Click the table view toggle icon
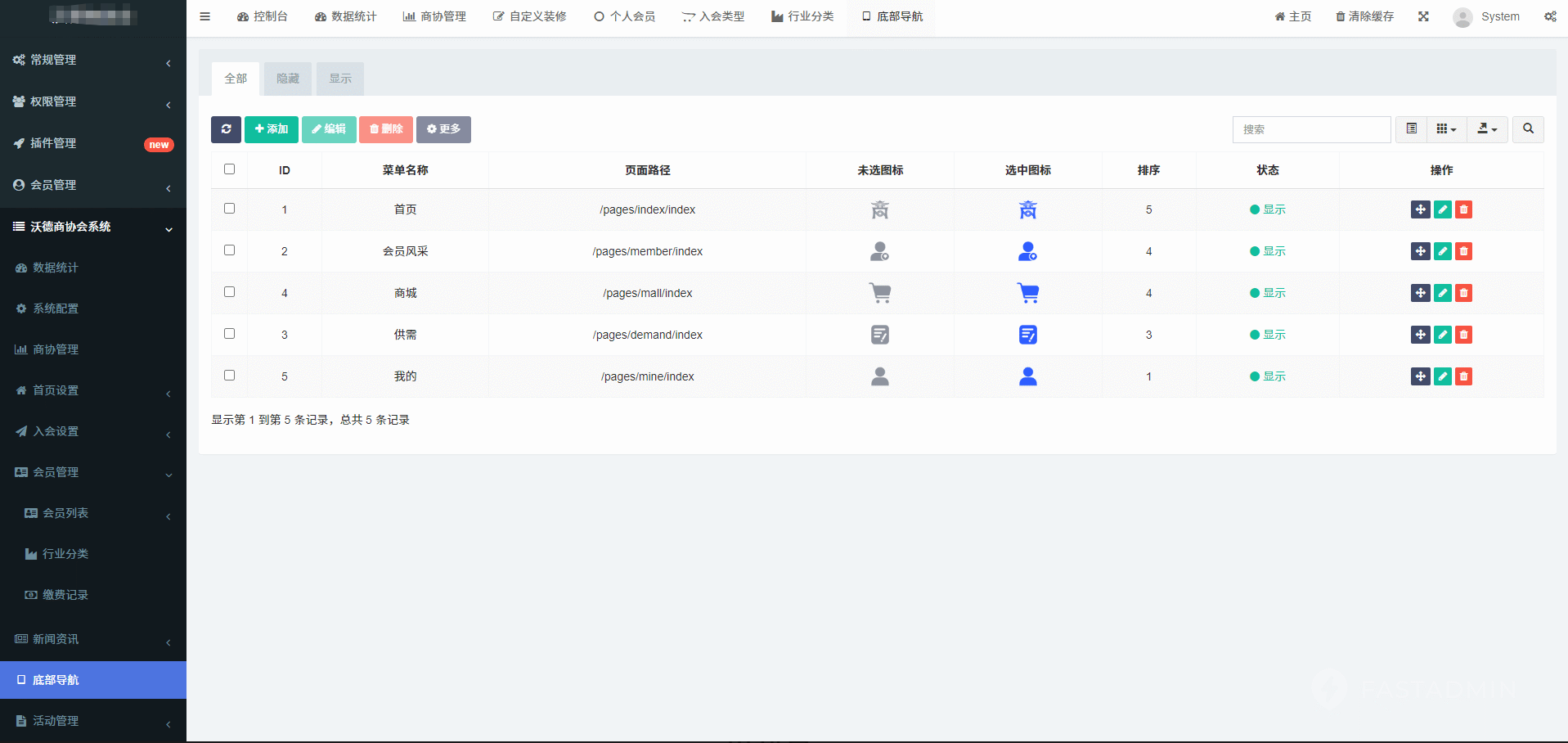 point(1411,129)
